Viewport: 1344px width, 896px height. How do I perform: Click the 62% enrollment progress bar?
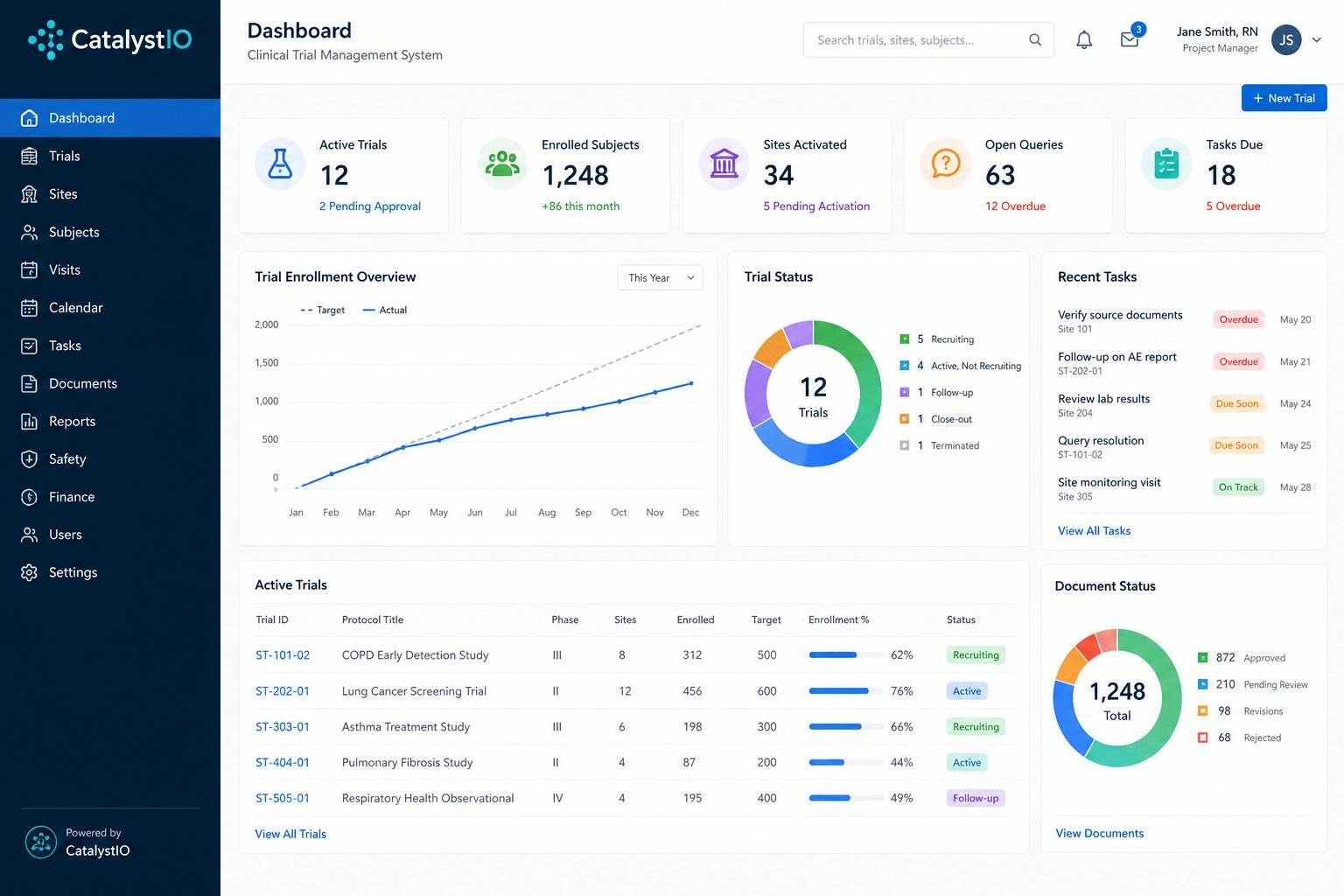[x=845, y=655]
